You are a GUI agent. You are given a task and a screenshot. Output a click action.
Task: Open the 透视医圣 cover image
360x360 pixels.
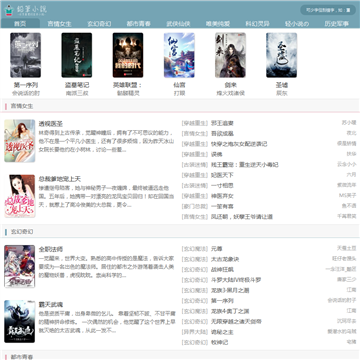[x=20, y=141]
